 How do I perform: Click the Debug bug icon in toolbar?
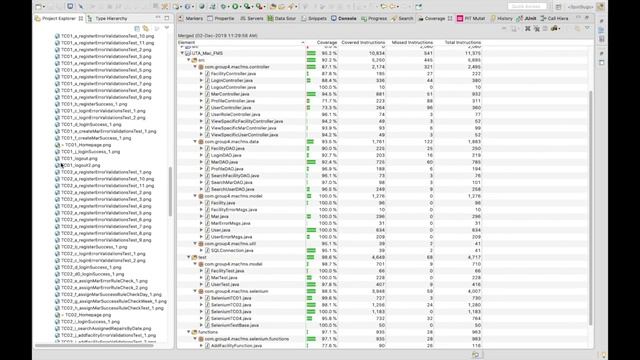(223, 7)
